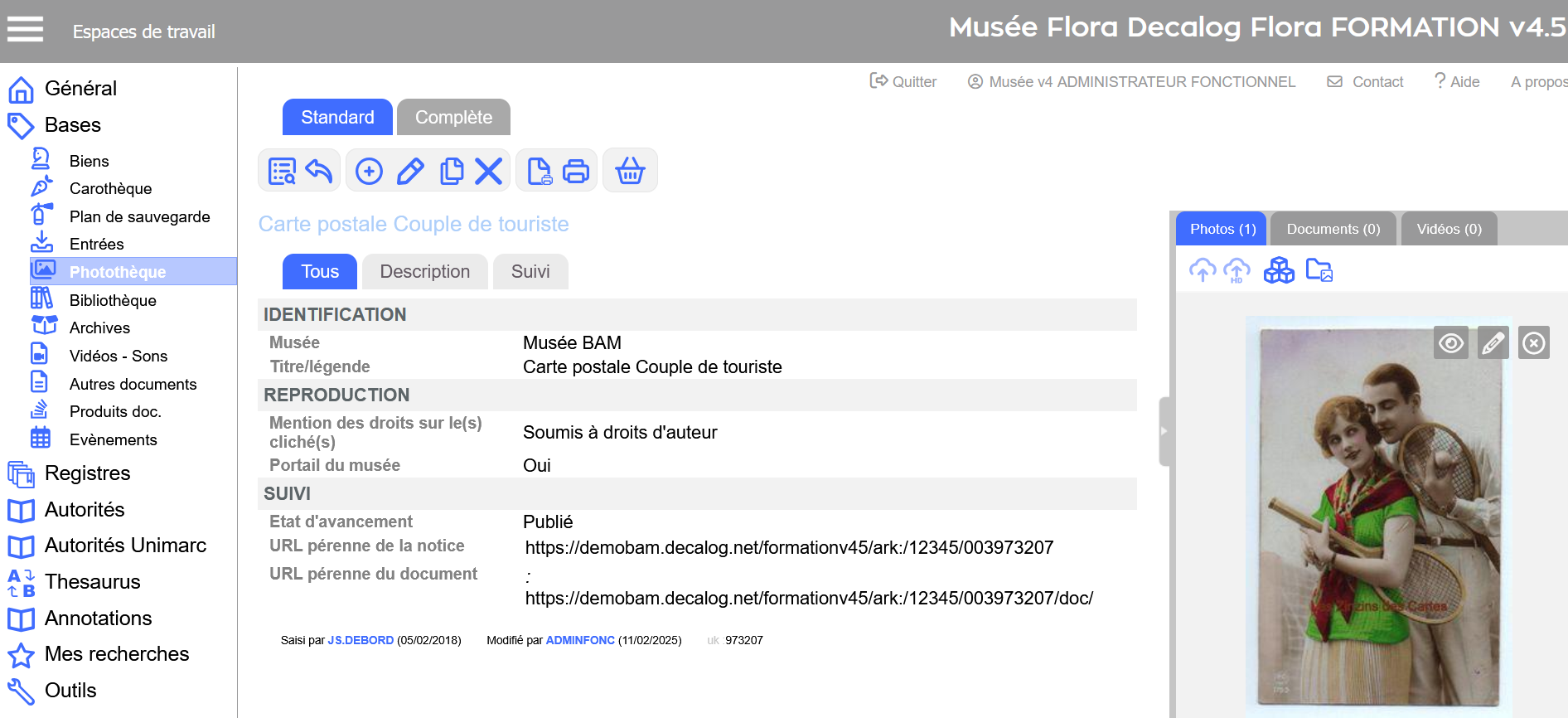
Task: Click the HD cloud upload icon
Action: (1236, 270)
